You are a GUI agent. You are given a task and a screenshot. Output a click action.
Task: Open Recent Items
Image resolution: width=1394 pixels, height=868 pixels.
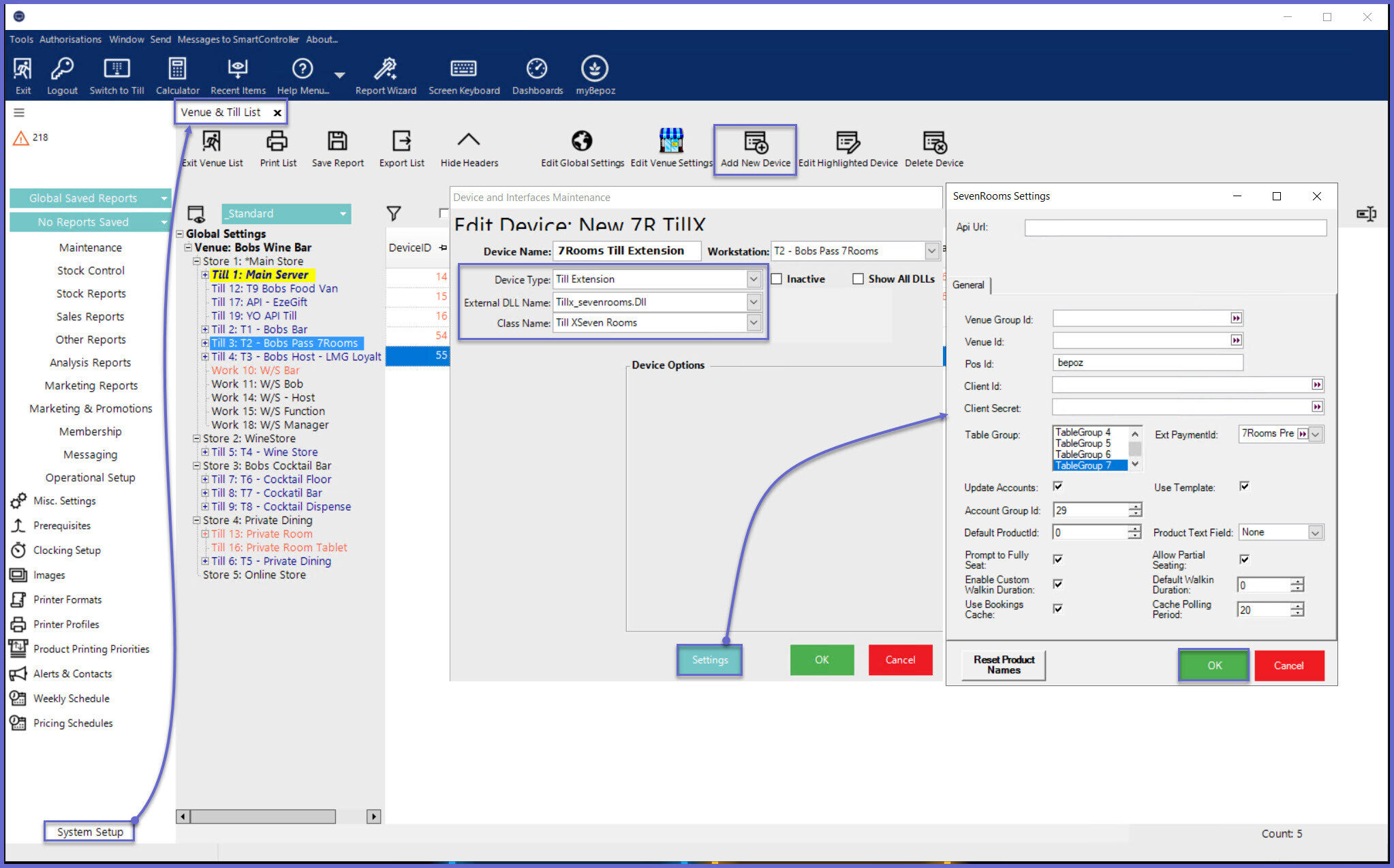pyautogui.click(x=238, y=69)
